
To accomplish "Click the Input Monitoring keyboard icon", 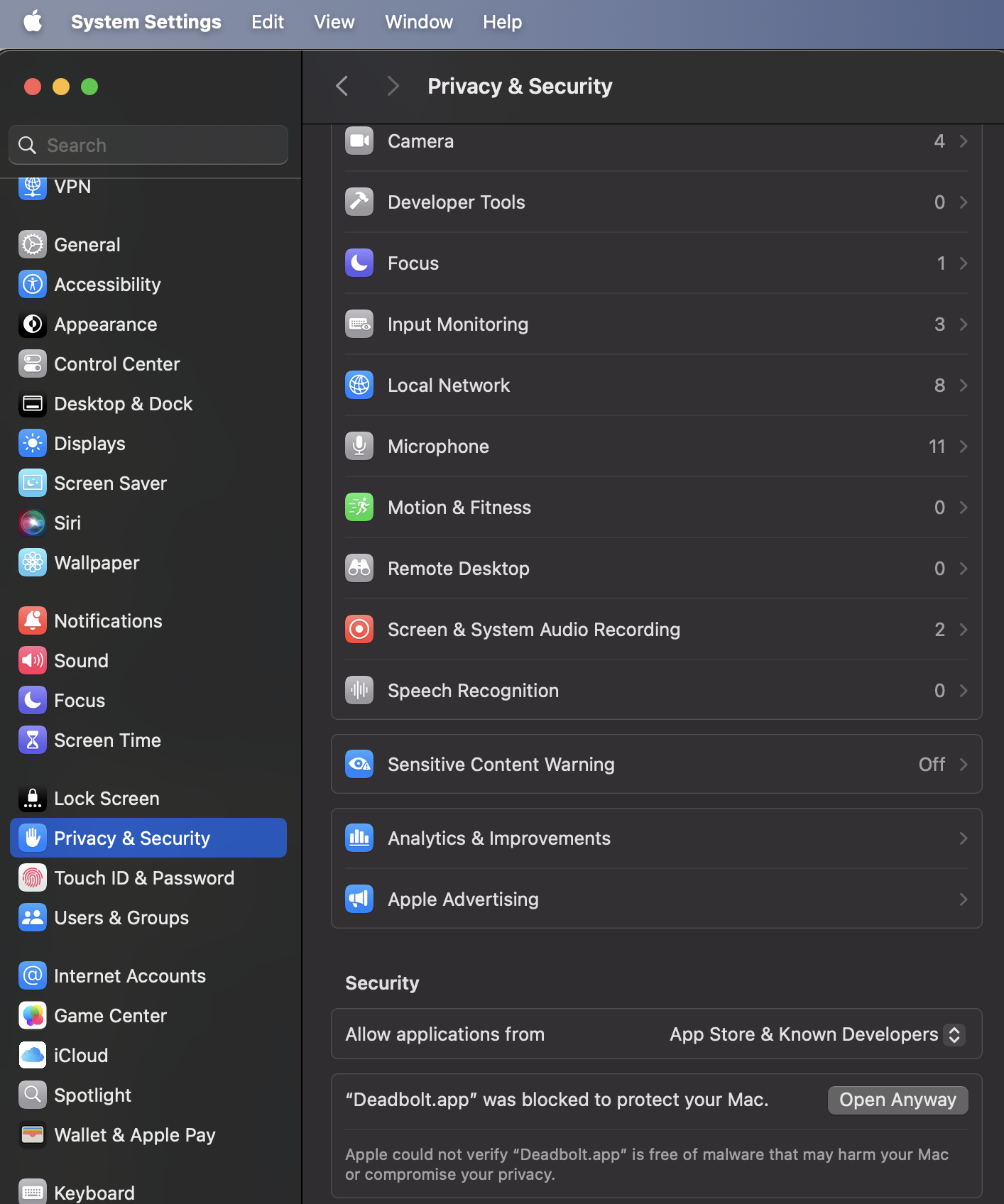I will 359,324.
